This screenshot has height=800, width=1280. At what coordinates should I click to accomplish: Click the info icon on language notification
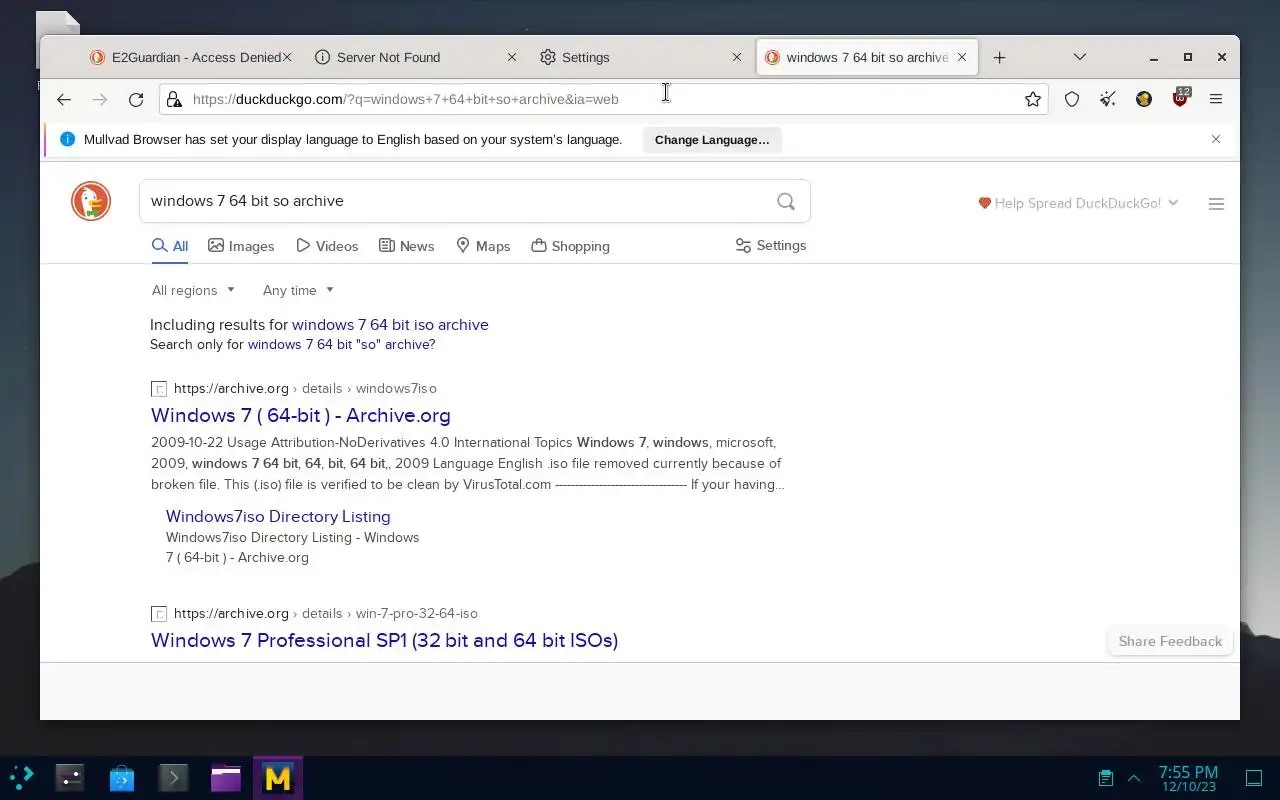click(x=68, y=139)
